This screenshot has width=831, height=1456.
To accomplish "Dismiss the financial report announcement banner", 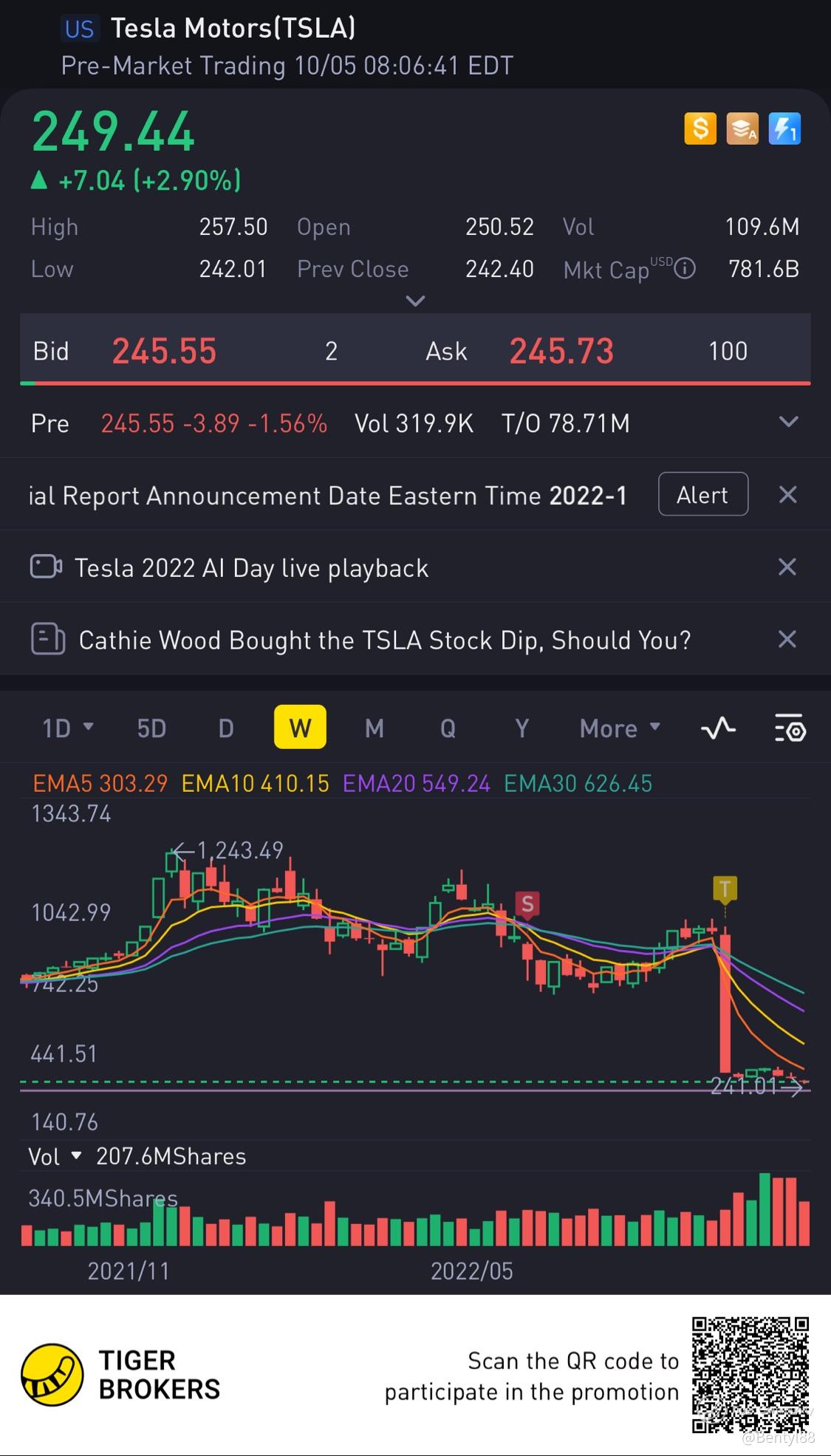I will click(787, 494).
